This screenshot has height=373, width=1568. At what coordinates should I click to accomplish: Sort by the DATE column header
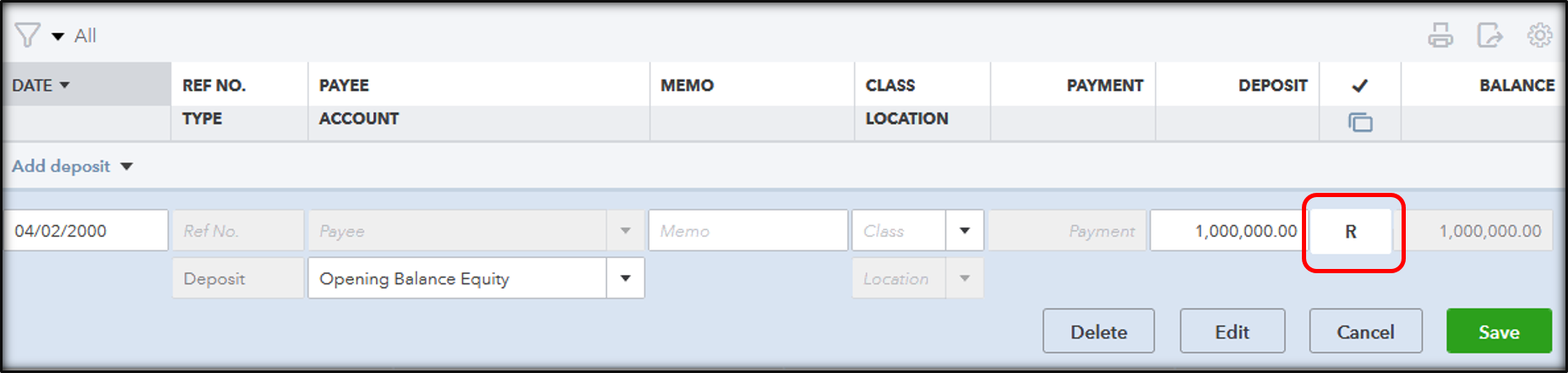point(41,85)
